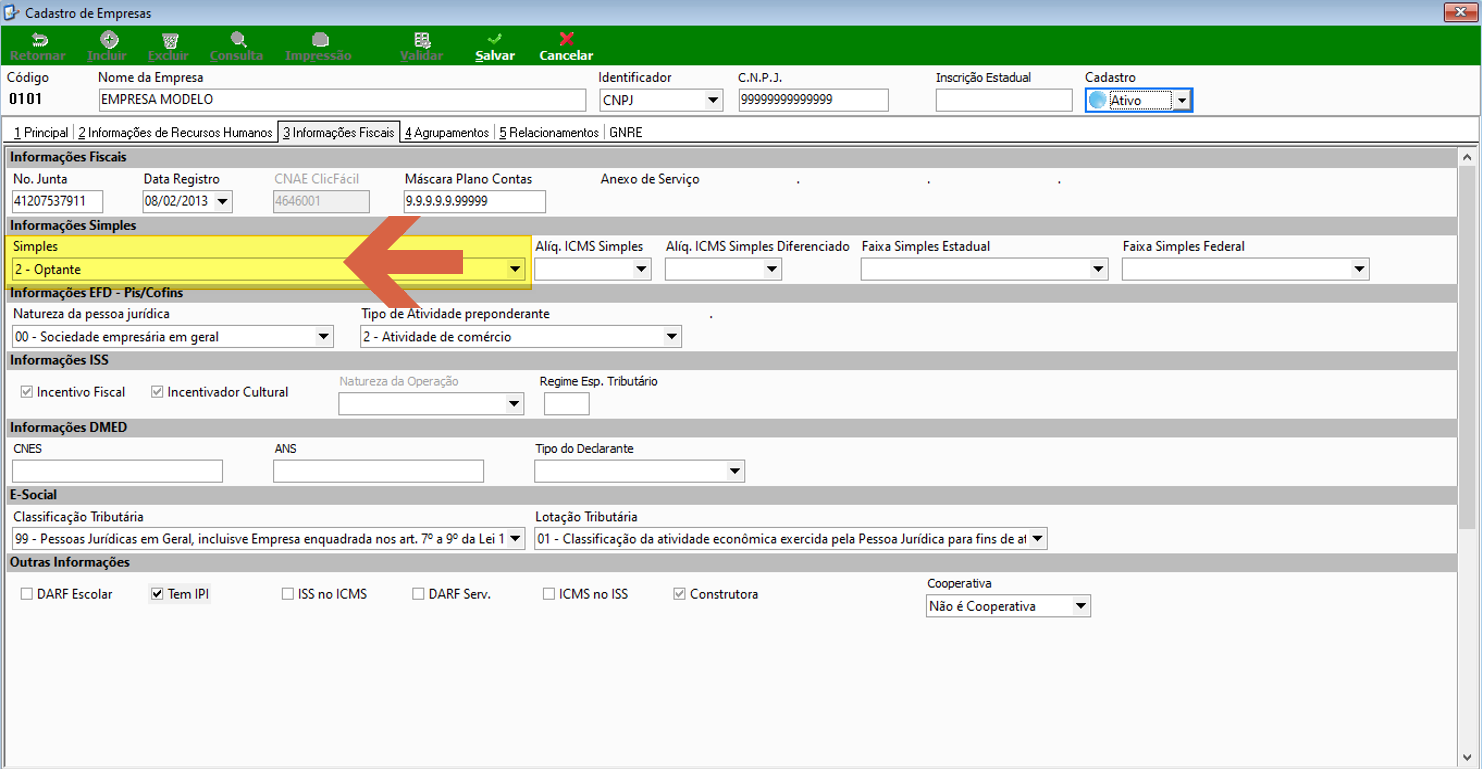Click the Nome da Empresa field
The image size is (1482, 769).
click(342, 100)
